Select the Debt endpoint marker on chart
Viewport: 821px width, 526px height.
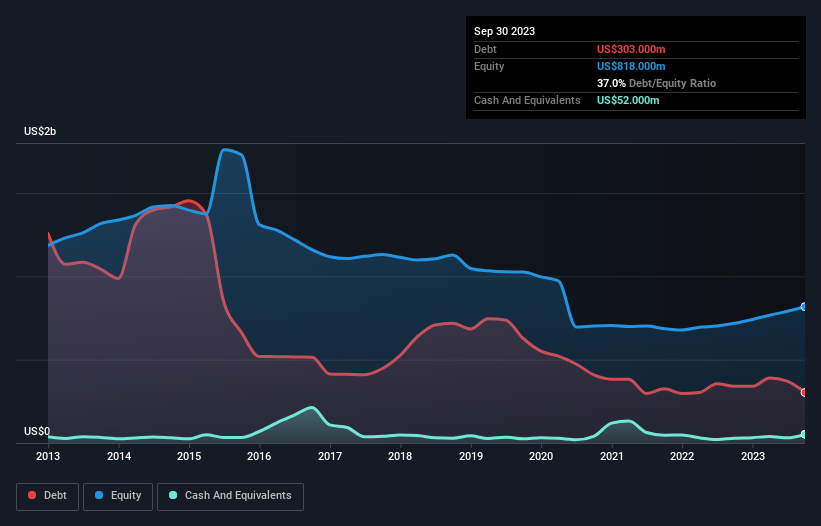(x=804, y=393)
